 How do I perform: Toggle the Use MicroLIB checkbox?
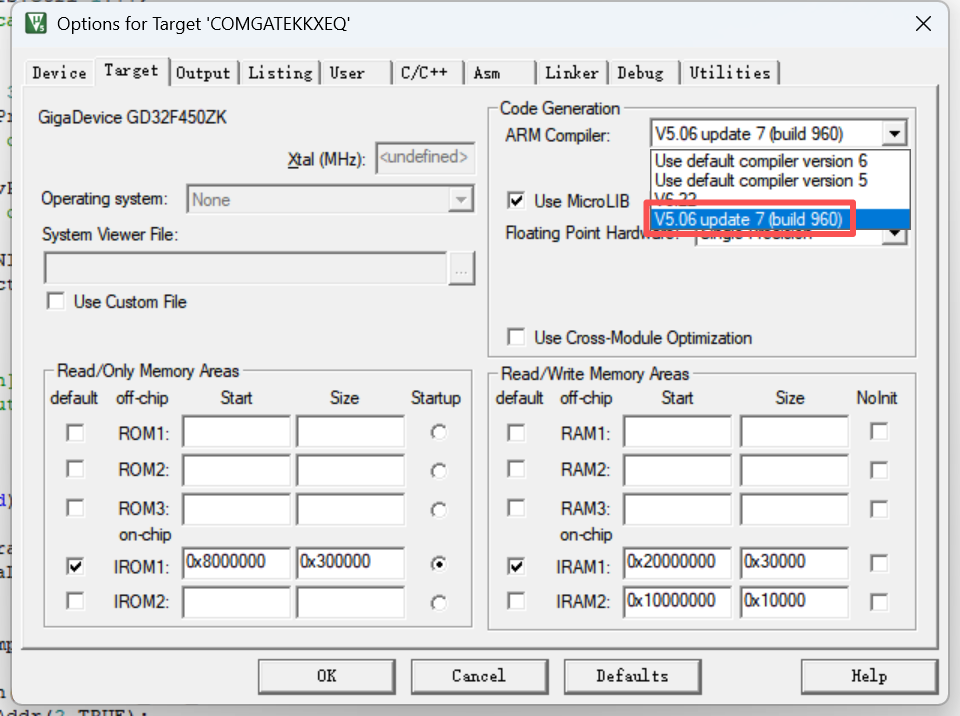point(516,201)
